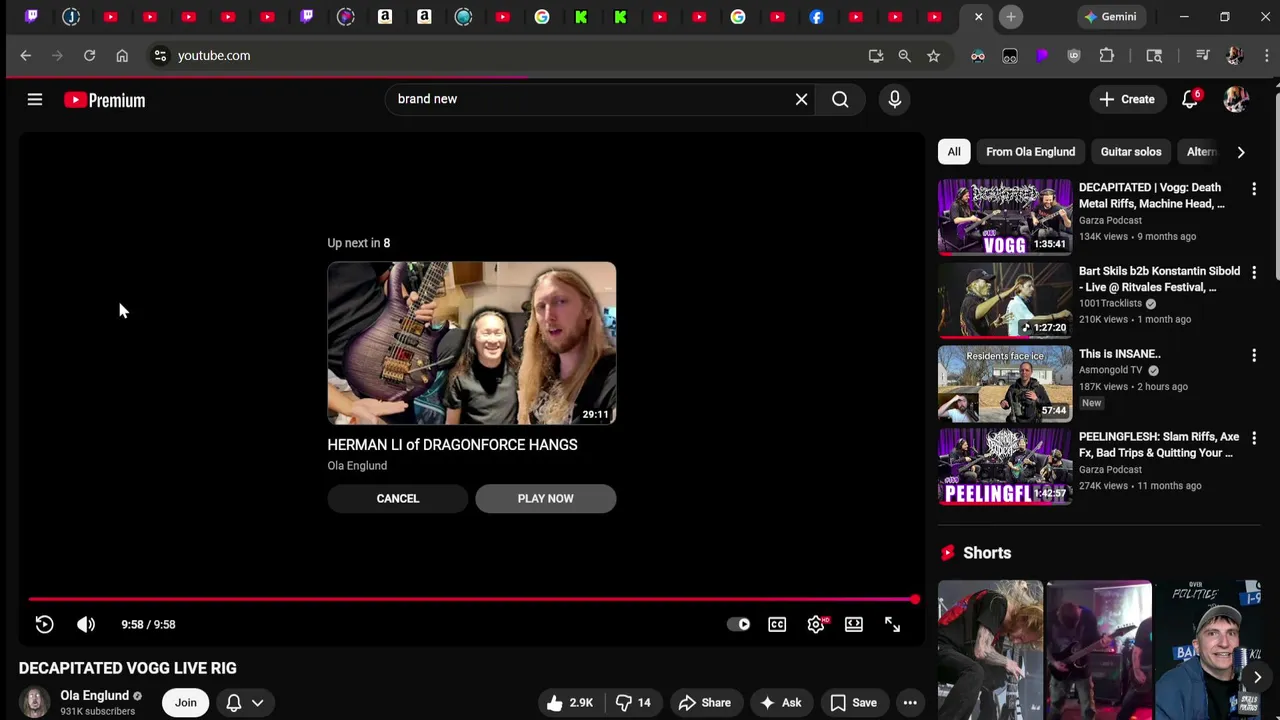Open Garza Podcast channel under DECAPITATED video
Screen dimensions: 1280x720
click(1110, 220)
